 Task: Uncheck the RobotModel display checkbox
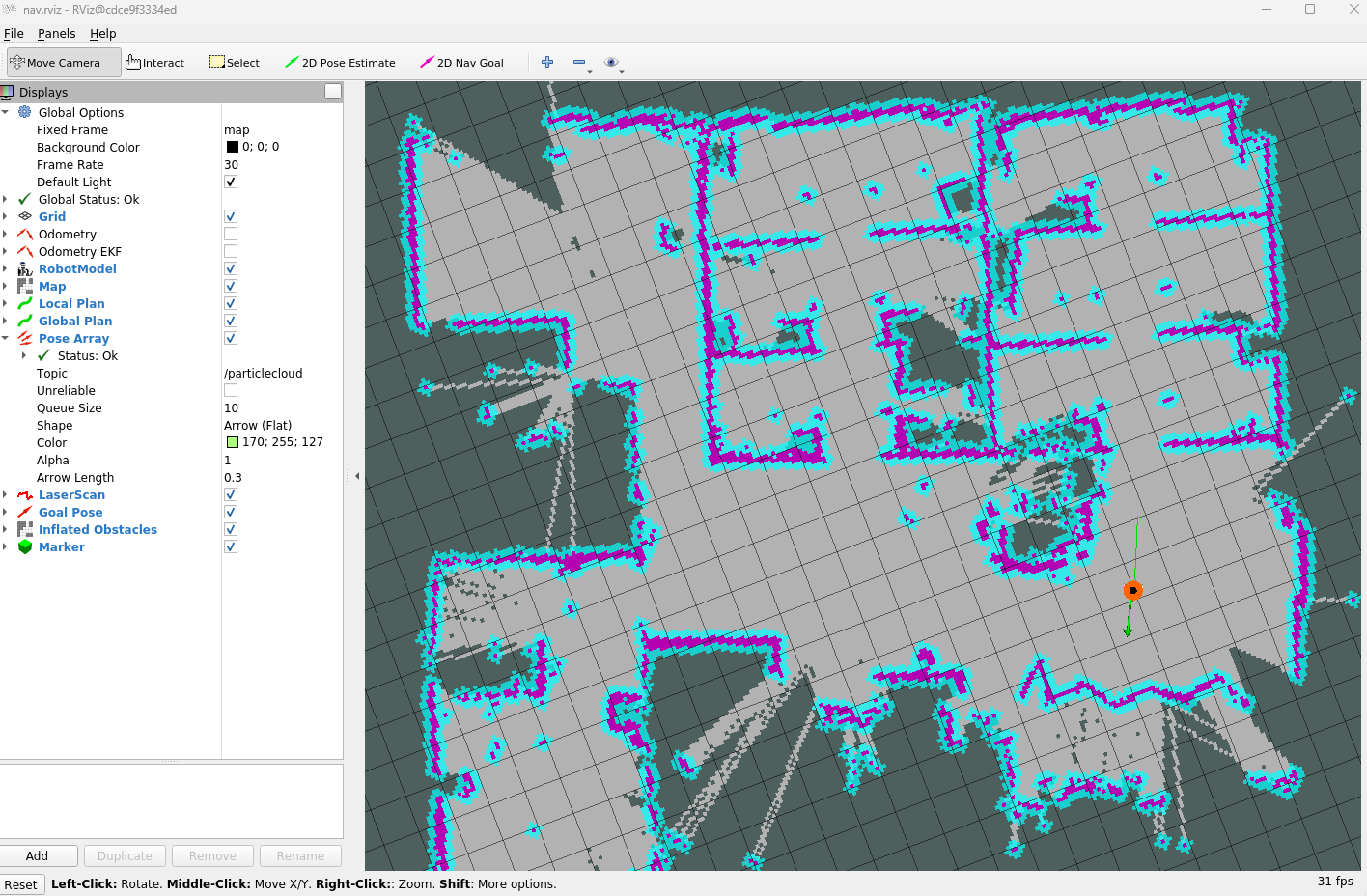tap(231, 268)
